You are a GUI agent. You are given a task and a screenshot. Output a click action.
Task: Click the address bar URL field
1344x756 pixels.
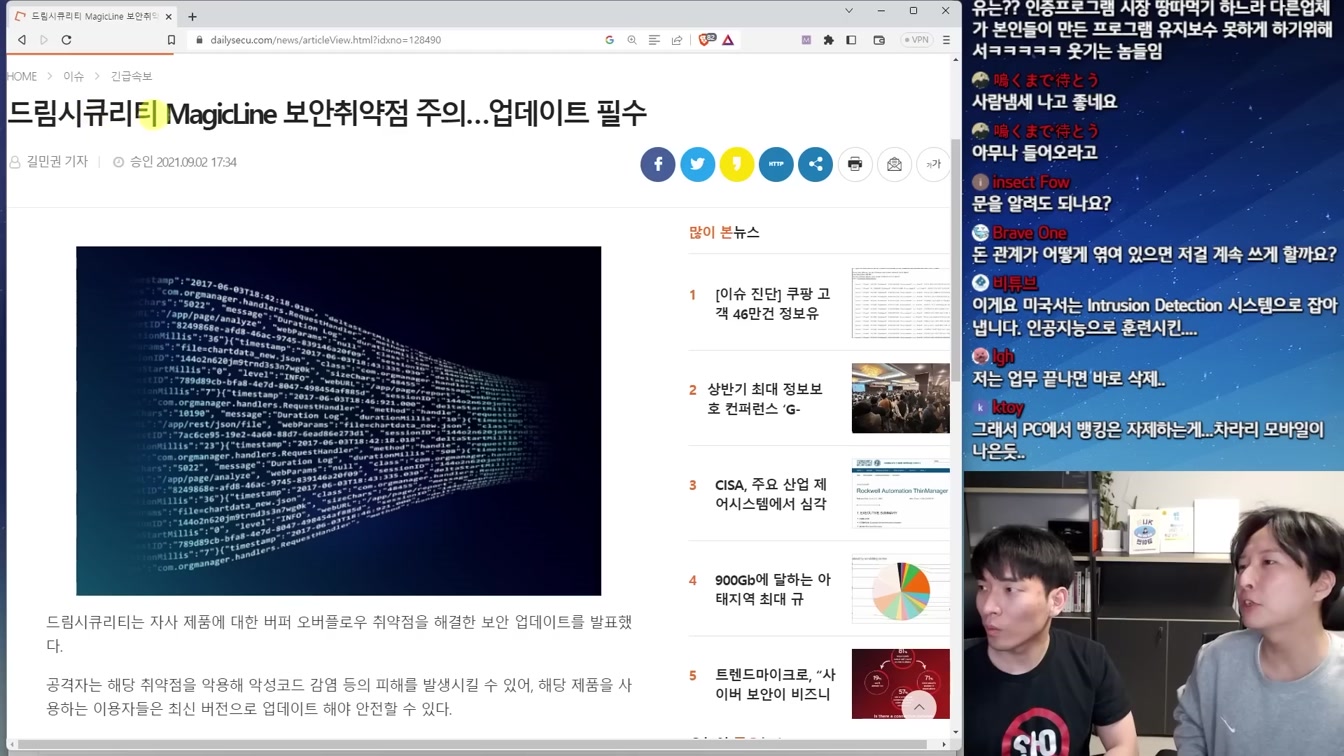(x=400, y=40)
